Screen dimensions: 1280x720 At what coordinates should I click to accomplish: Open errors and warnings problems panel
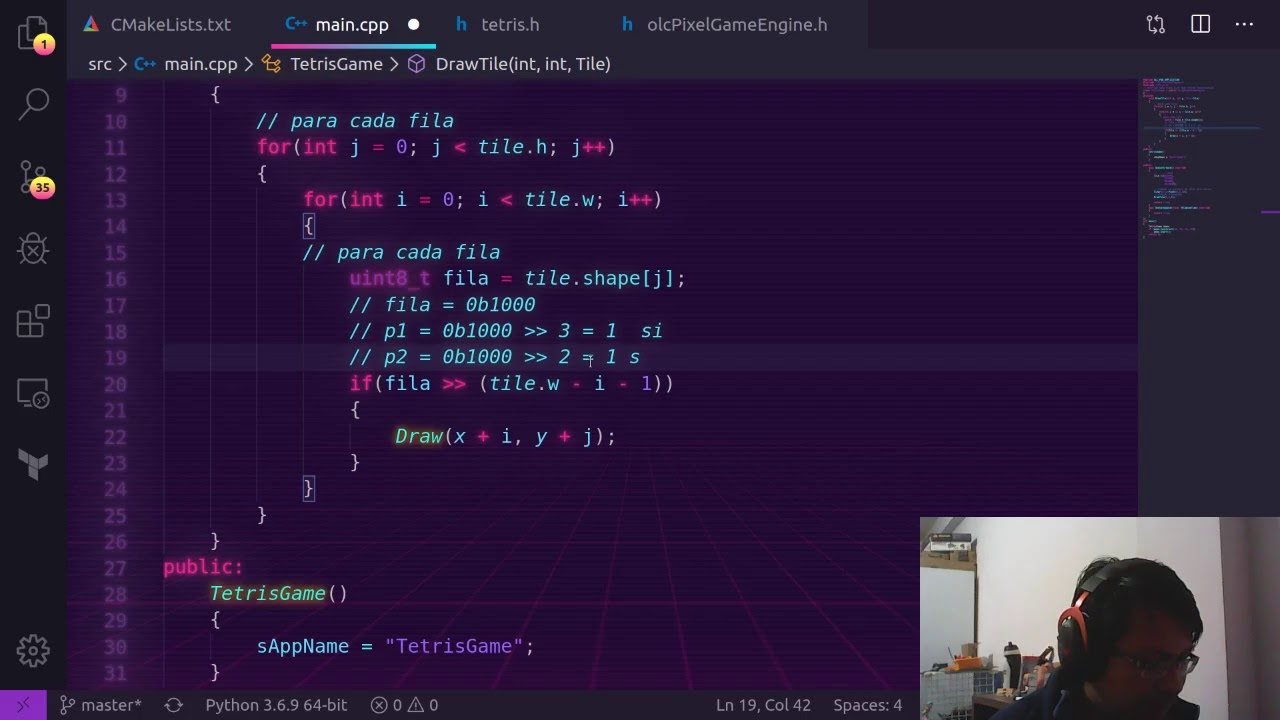click(x=405, y=705)
